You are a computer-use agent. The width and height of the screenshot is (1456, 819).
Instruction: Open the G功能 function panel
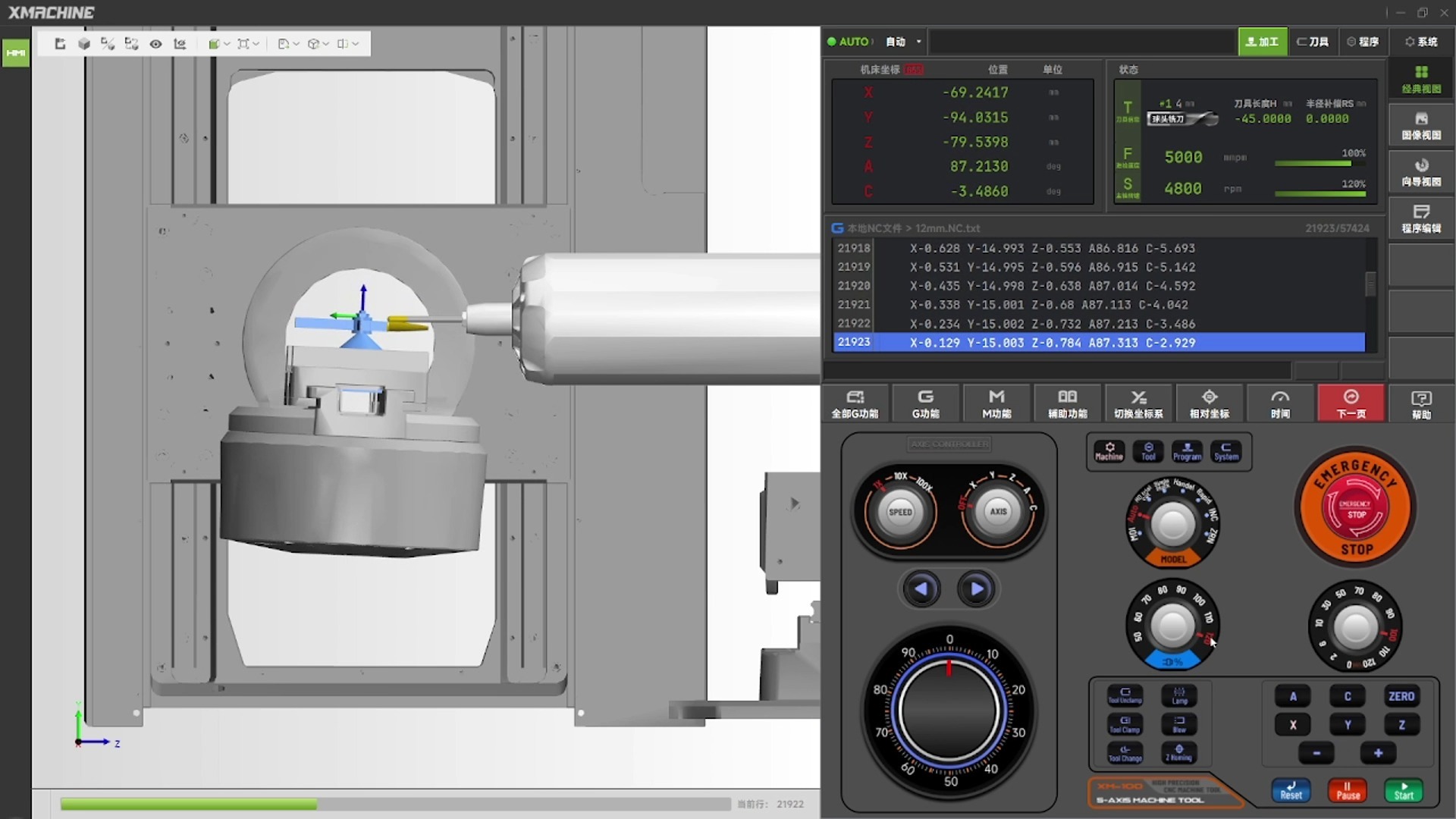tap(925, 403)
